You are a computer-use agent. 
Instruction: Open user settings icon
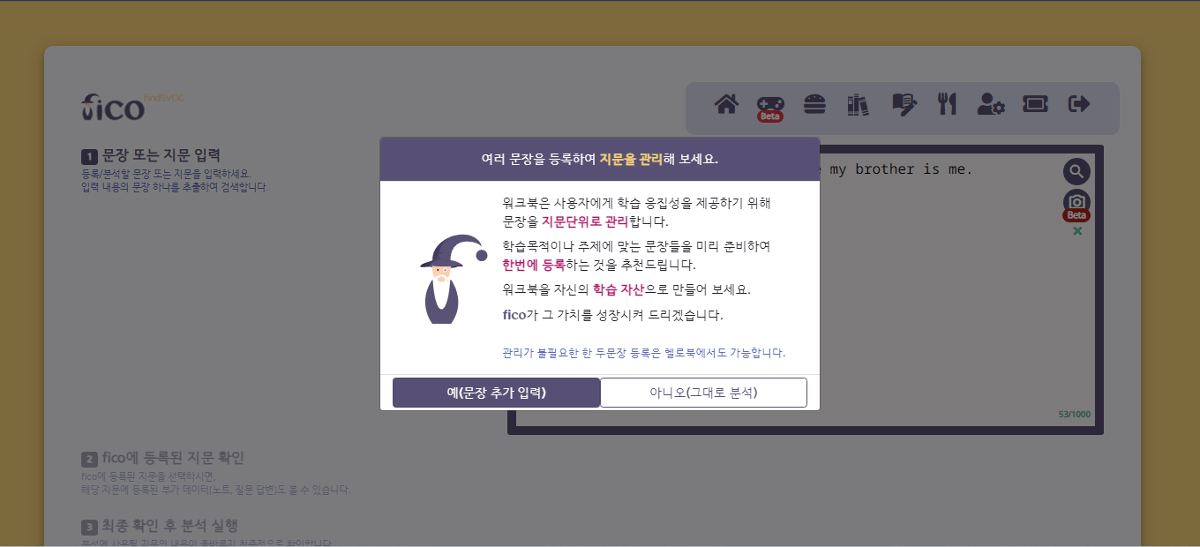tap(990, 103)
